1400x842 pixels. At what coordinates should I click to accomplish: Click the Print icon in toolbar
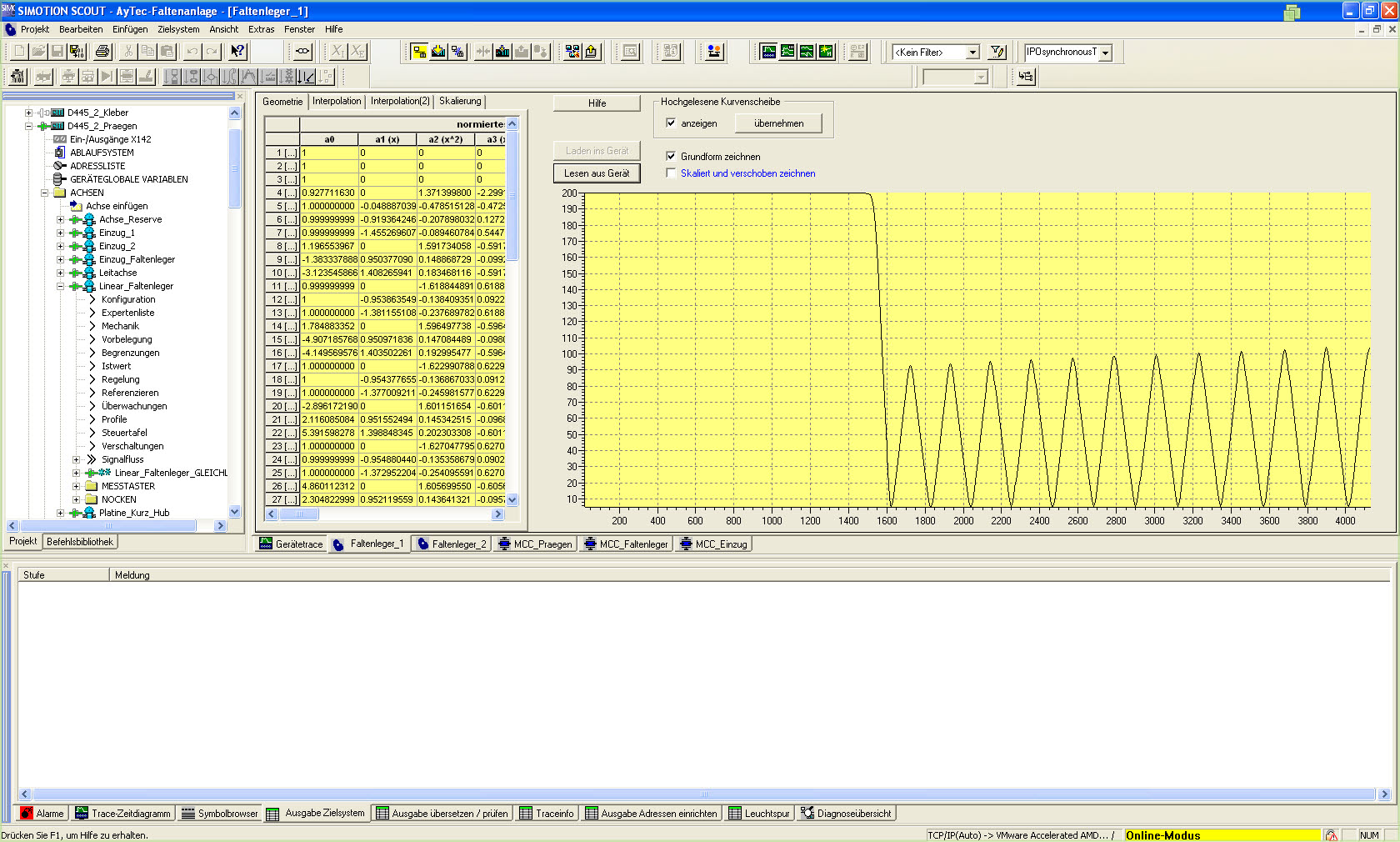tap(102, 52)
